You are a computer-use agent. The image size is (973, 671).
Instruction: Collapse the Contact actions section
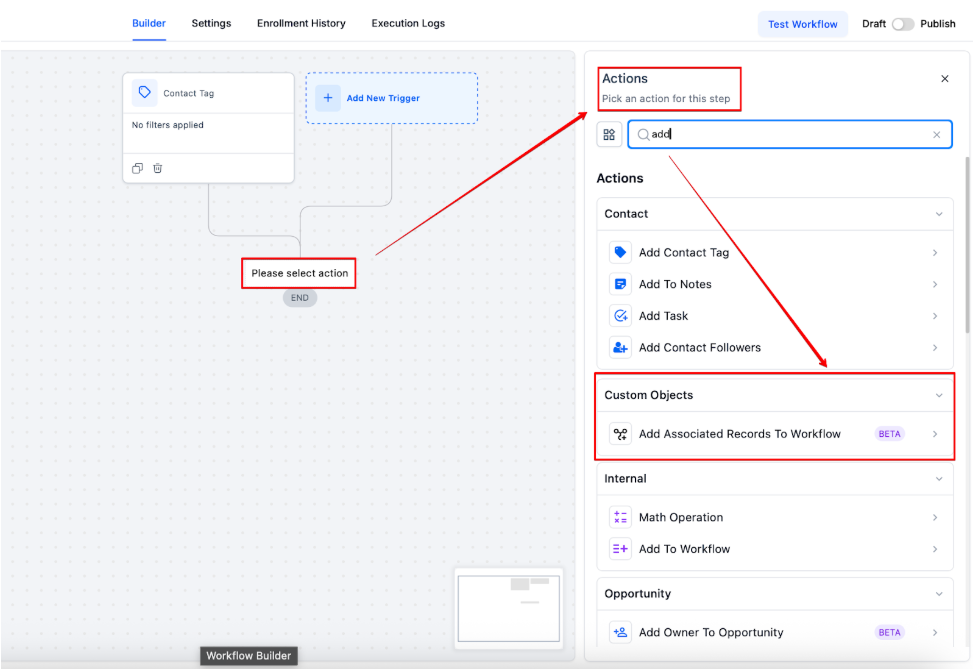click(938, 214)
